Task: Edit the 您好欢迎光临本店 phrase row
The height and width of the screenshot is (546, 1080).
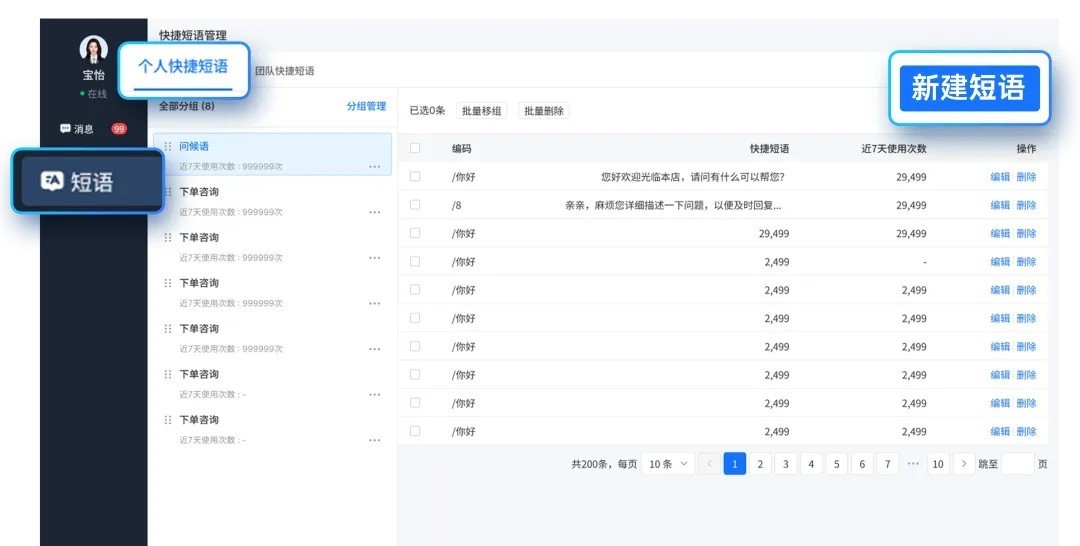Action: pos(1000,177)
